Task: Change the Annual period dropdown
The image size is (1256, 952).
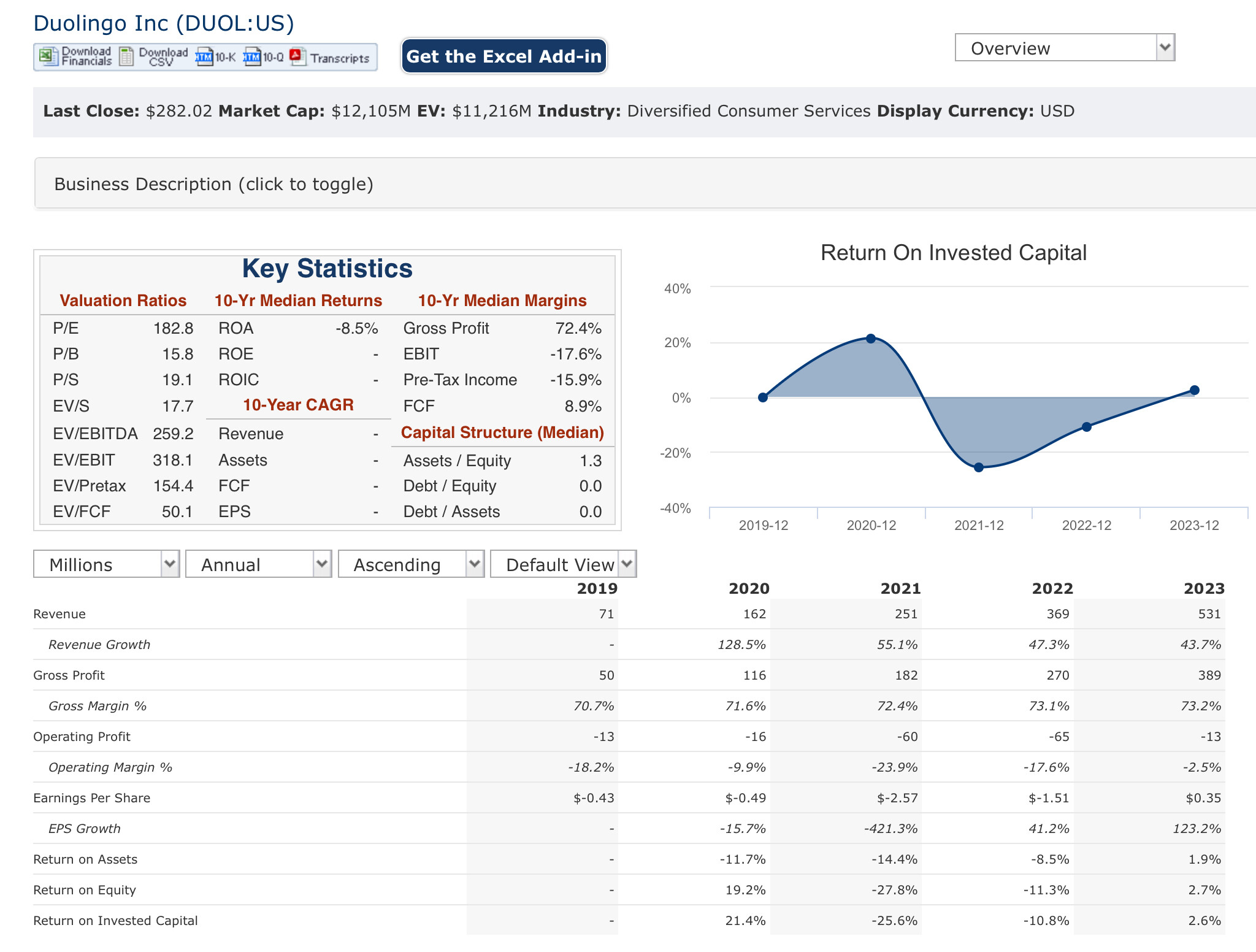Action: pyautogui.click(x=258, y=564)
